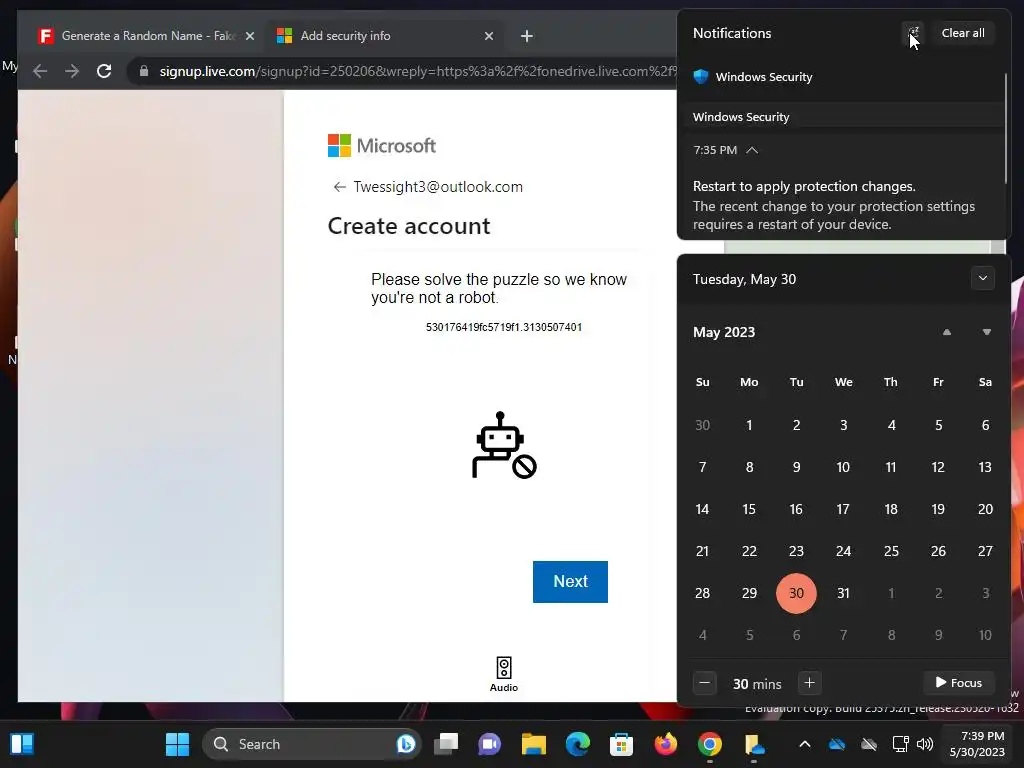The image size is (1024, 768).
Task: Switch to Generate a Random Name tab
Action: [x=148, y=36]
